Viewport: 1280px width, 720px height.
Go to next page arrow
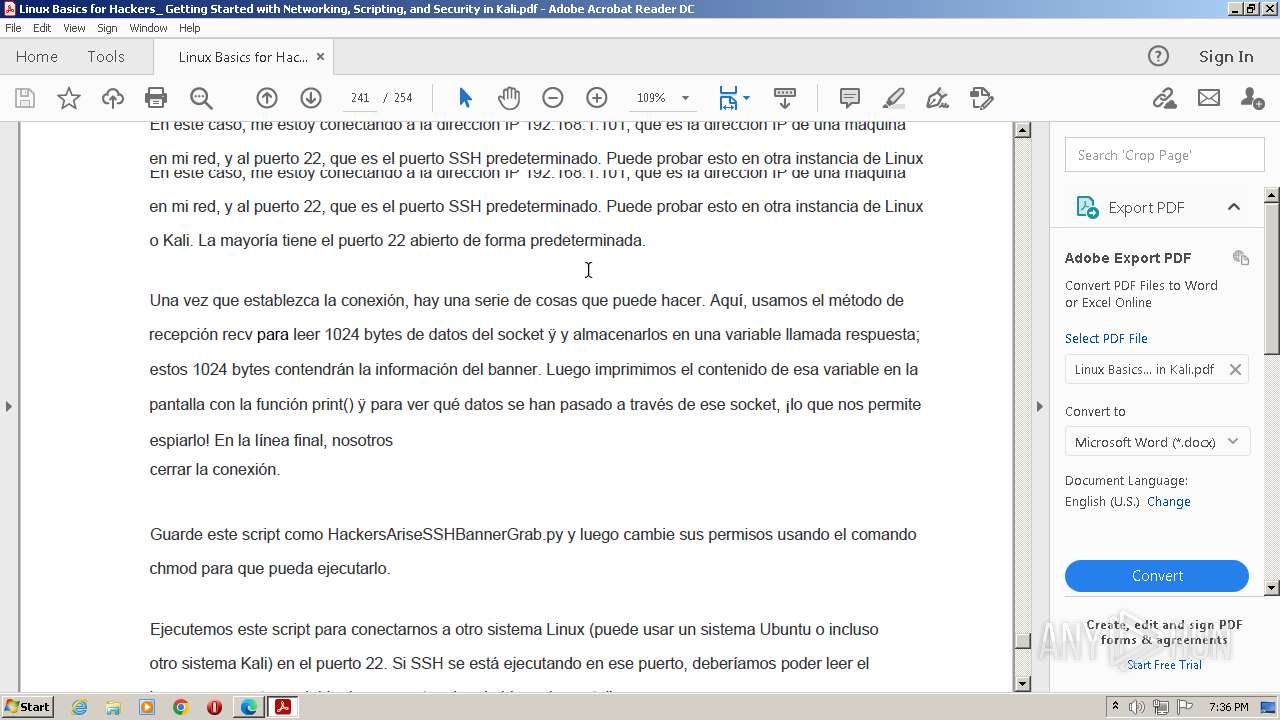(311, 98)
